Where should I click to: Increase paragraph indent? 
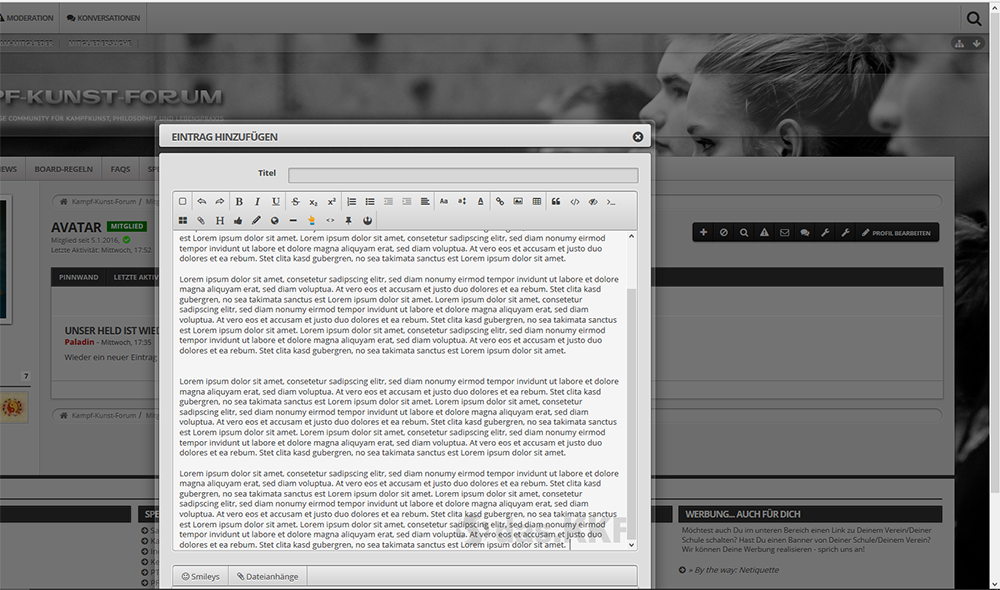click(x=406, y=202)
